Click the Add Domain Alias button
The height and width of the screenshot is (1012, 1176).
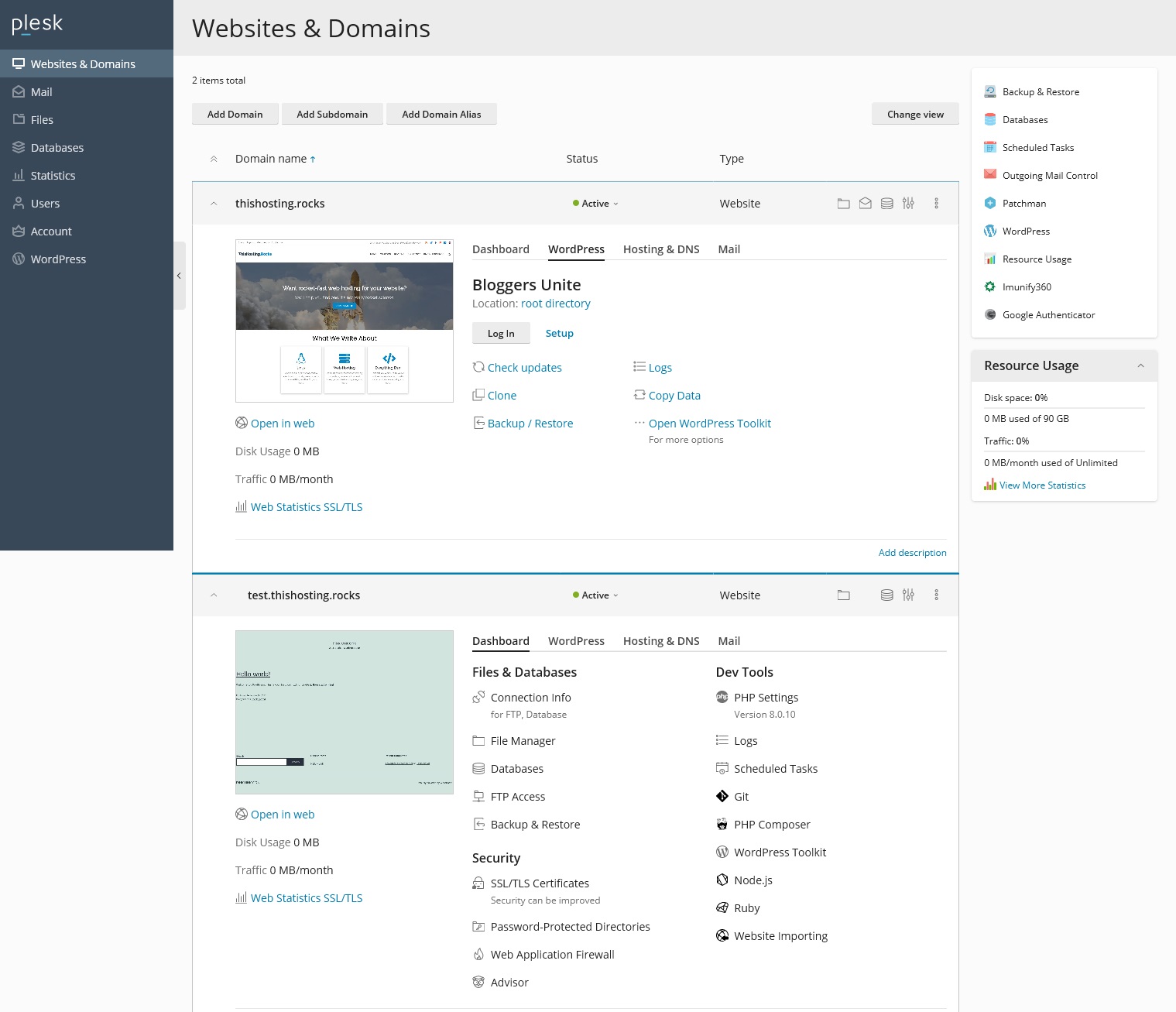click(441, 114)
